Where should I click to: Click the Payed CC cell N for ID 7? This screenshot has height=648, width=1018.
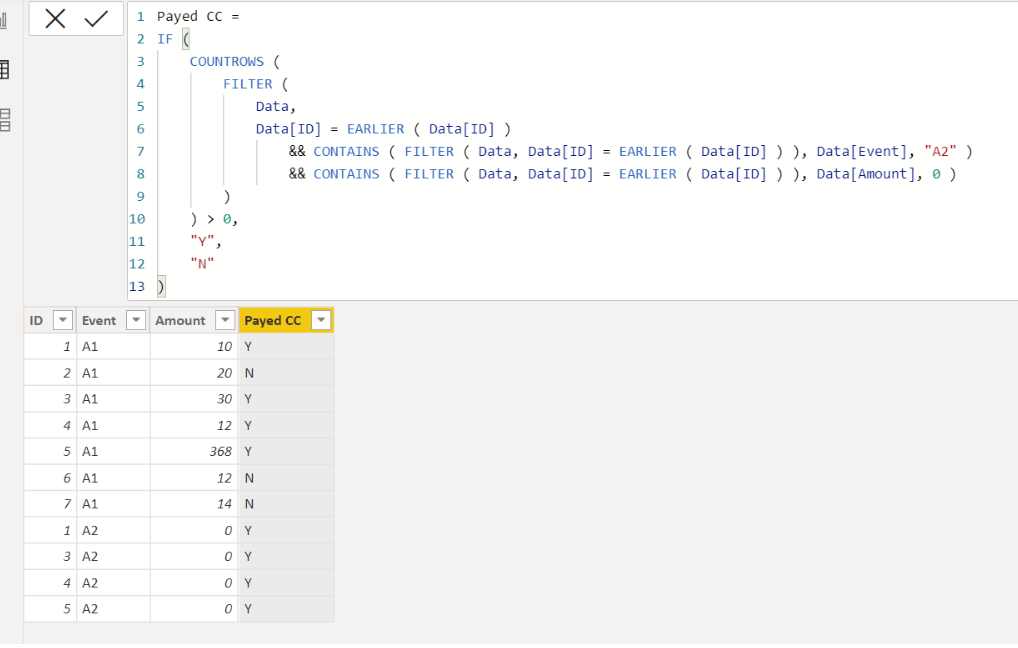286,504
